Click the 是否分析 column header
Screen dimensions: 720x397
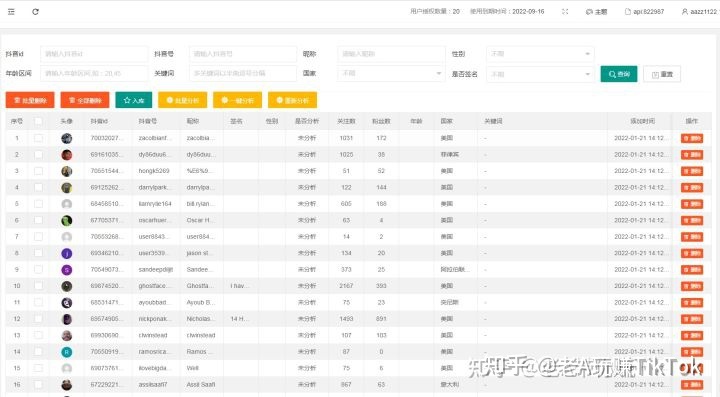[x=307, y=121]
